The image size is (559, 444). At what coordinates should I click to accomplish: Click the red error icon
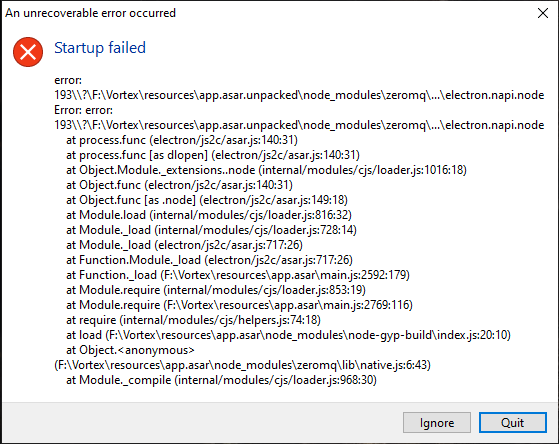pos(28,52)
